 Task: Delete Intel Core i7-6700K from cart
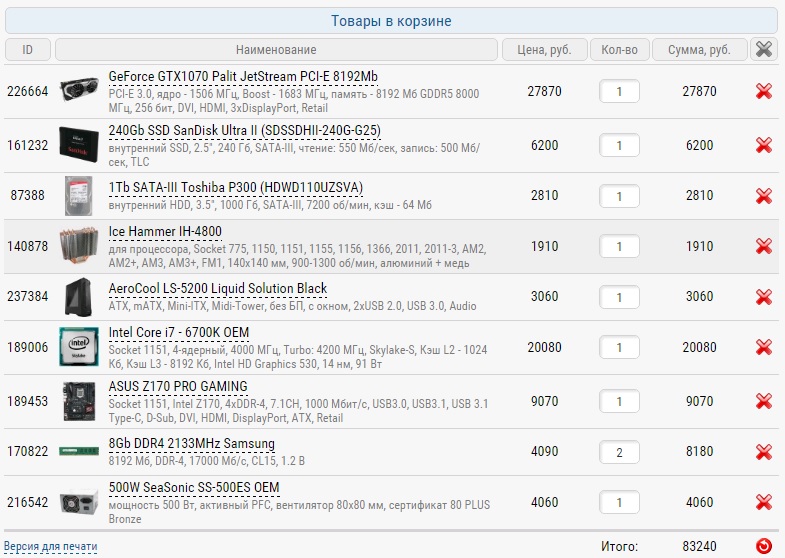[763, 347]
